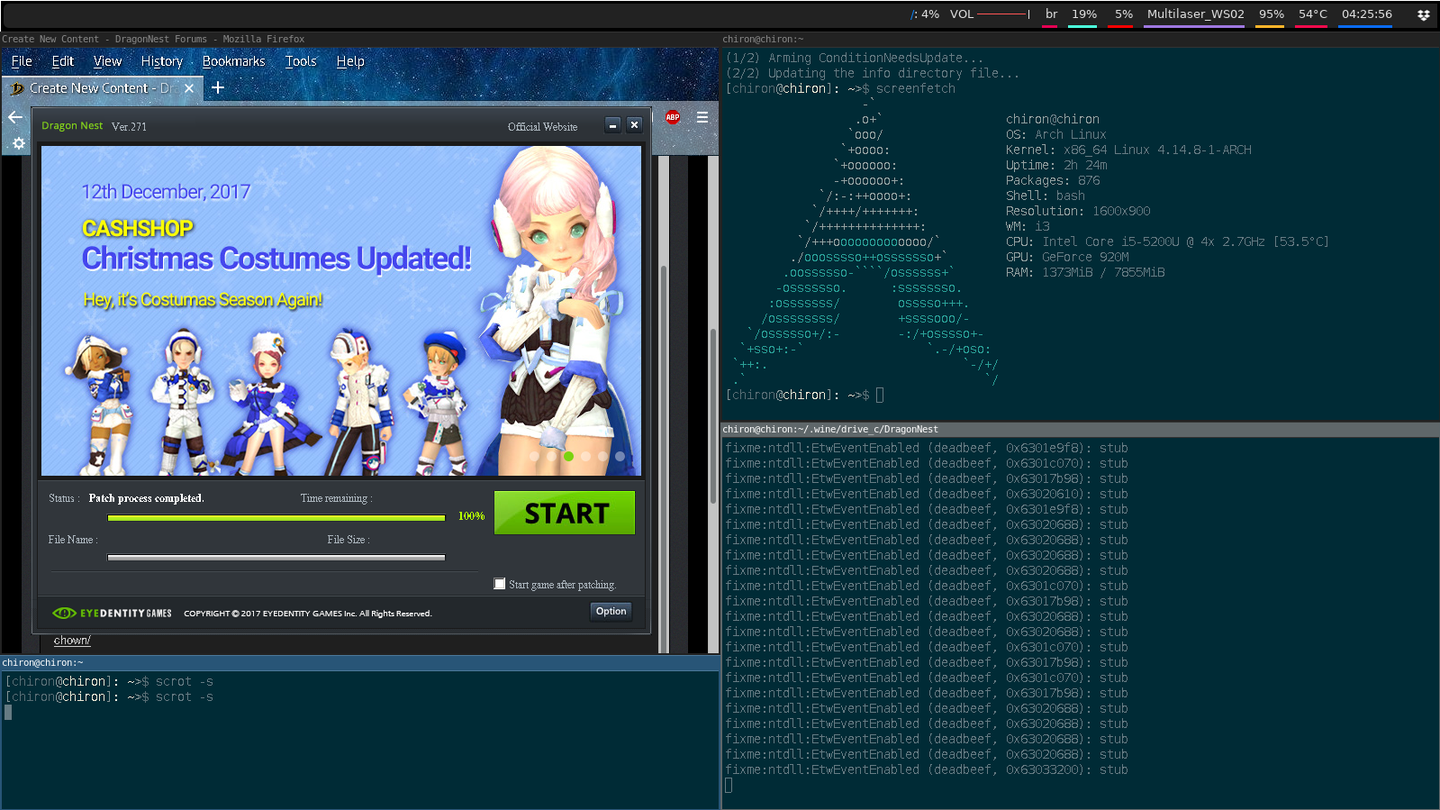
Task: Go back with Firefox back arrow
Action: click(15, 117)
